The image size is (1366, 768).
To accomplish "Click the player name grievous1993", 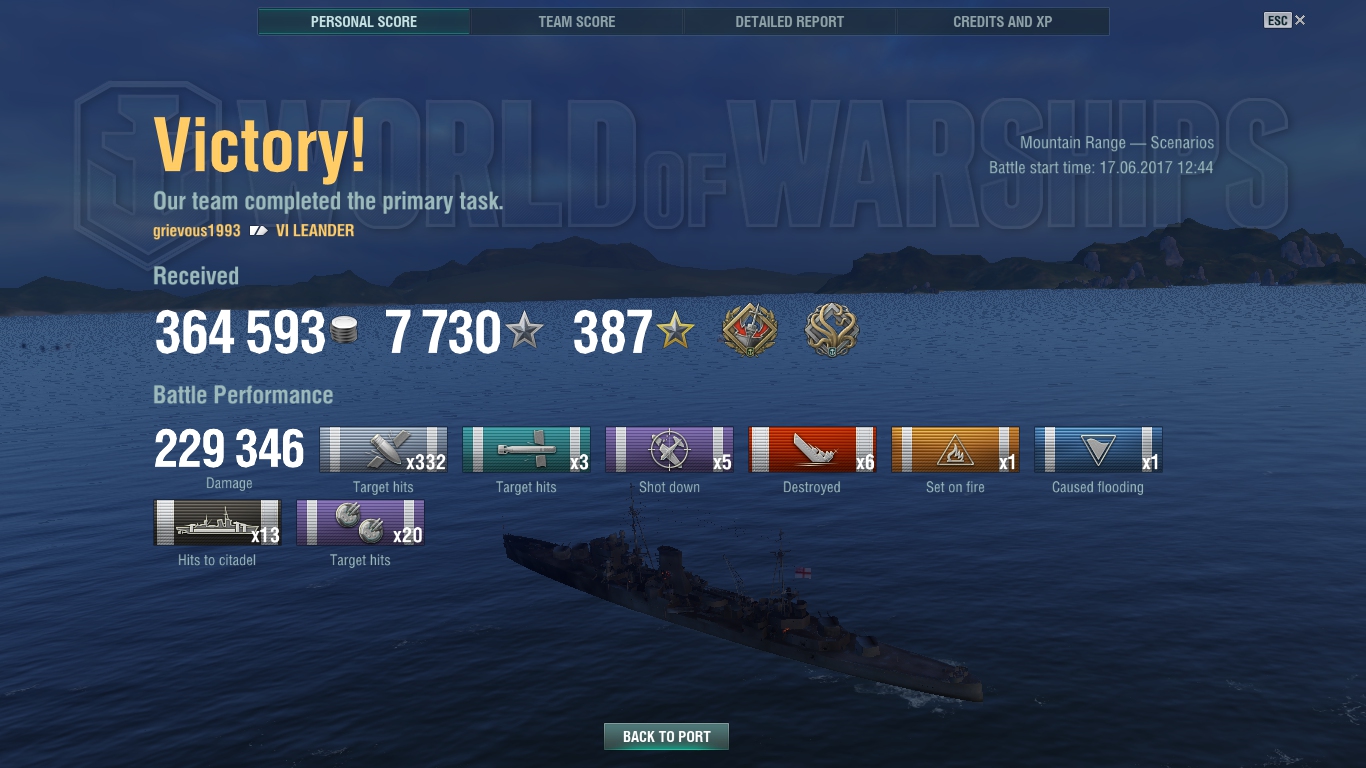I will [x=197, y=230].
